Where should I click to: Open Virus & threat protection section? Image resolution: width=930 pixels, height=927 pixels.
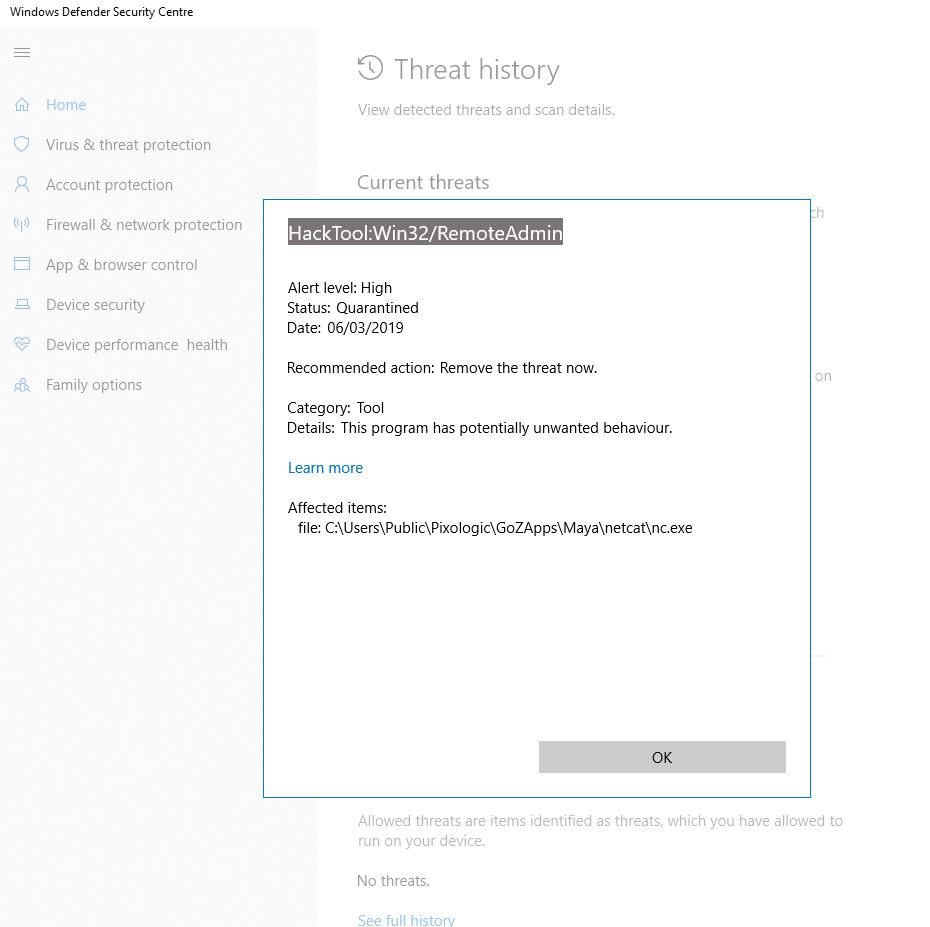(x=129, y=145)
